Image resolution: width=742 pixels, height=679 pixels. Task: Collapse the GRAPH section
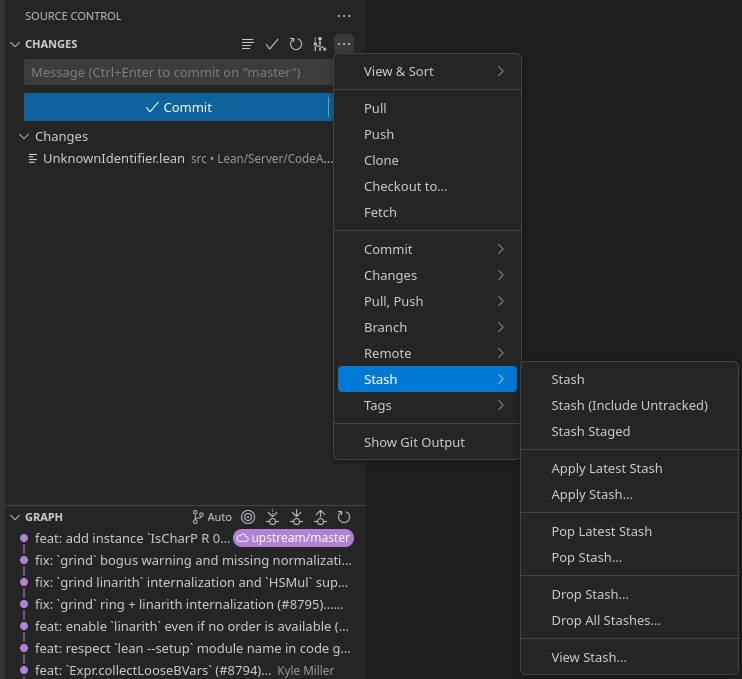click(x=15, y=517)
